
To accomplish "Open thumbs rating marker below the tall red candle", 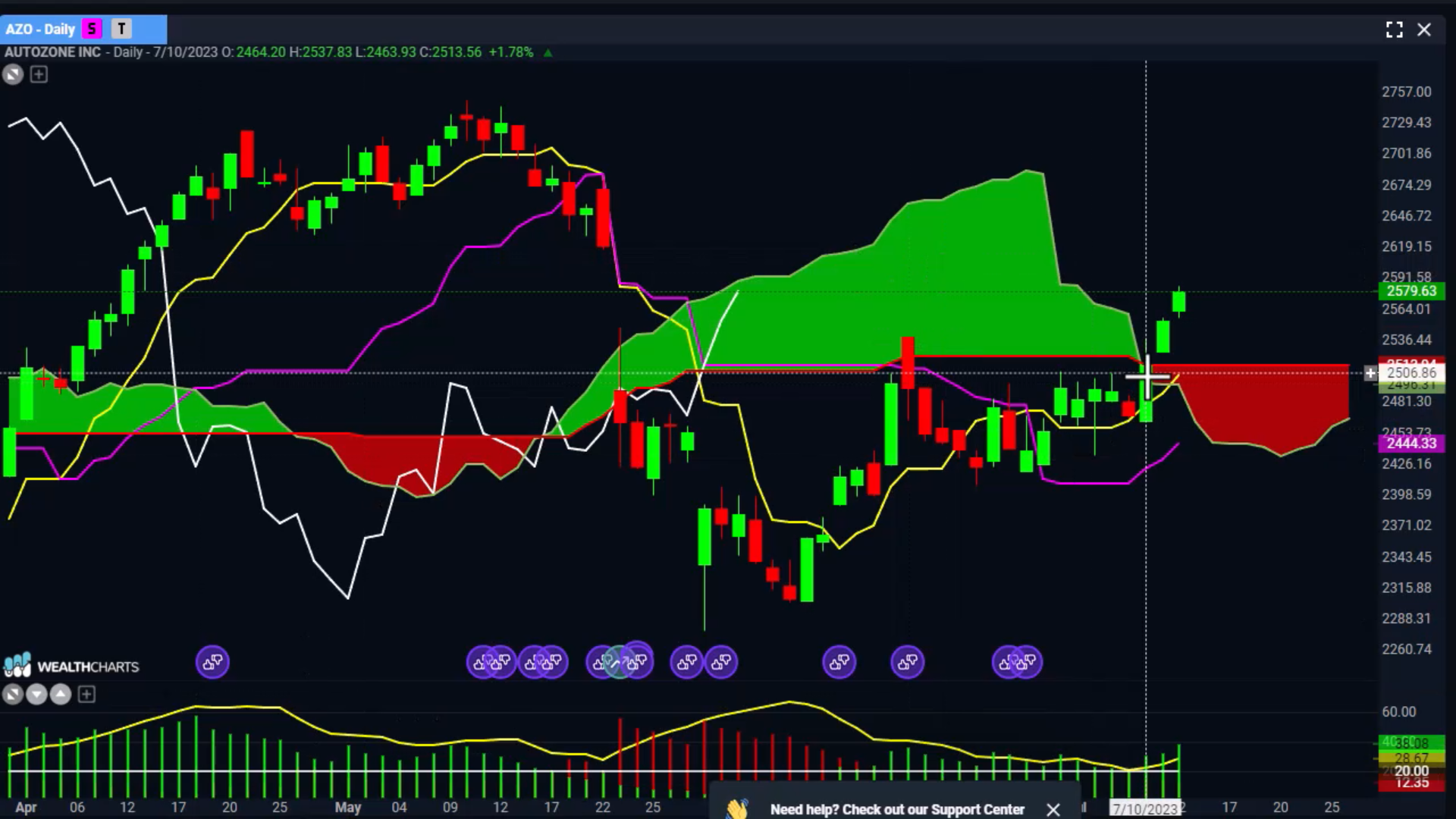I will [x=908, y=662].
